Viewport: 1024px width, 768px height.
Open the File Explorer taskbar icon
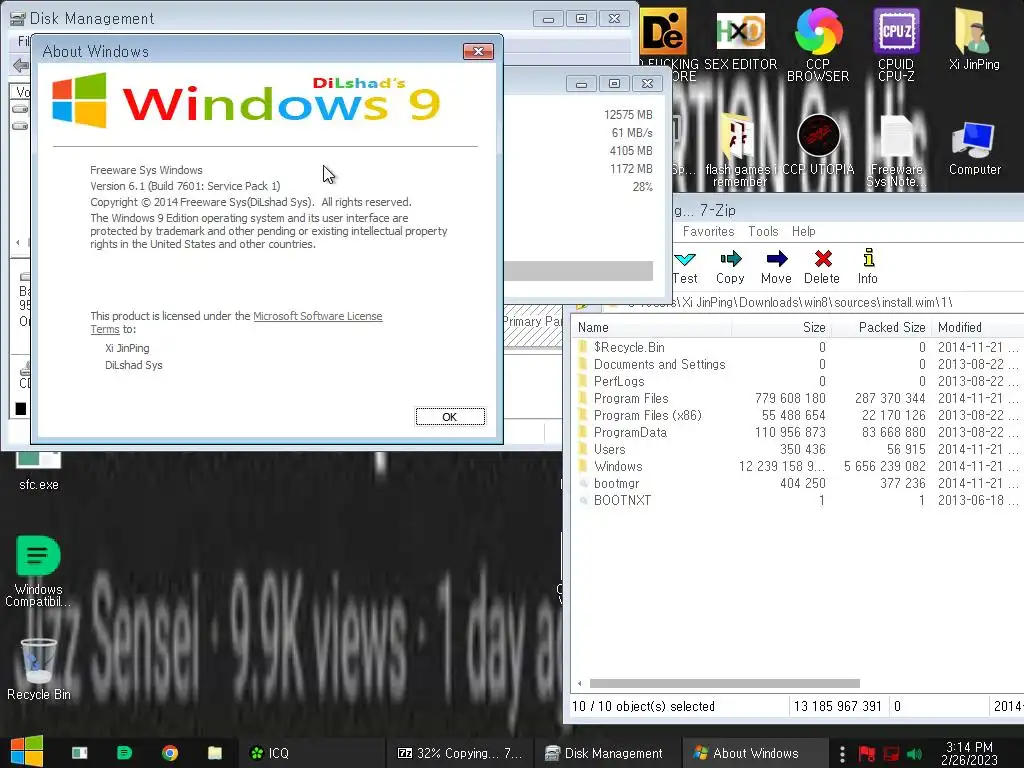pos(215,753)
